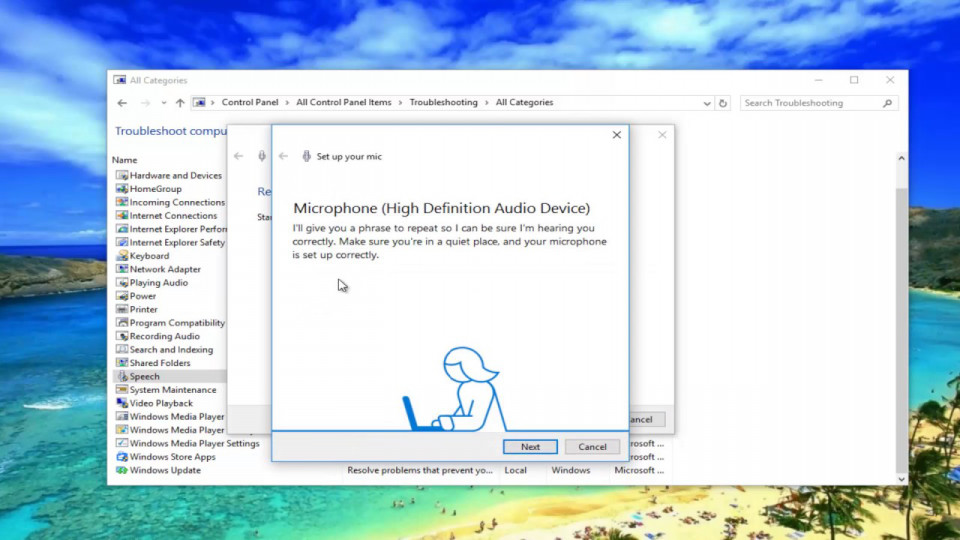Open the recent locations dropdown arrow
The image size is (960, 540).
[163, 103]
